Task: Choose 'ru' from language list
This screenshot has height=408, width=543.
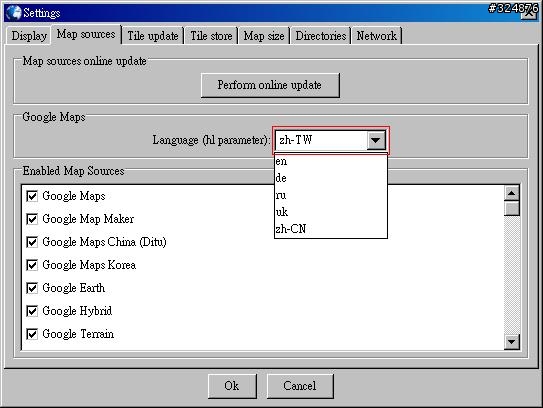Action: point(330,195)
